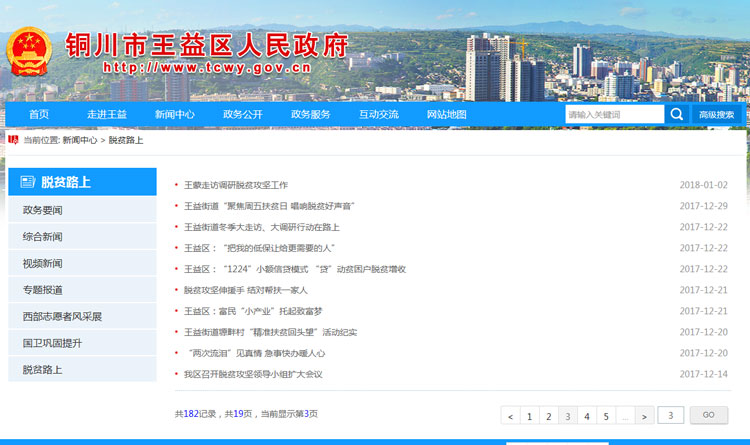Select 政务要闻 in the left sidebar

[42, 210]
